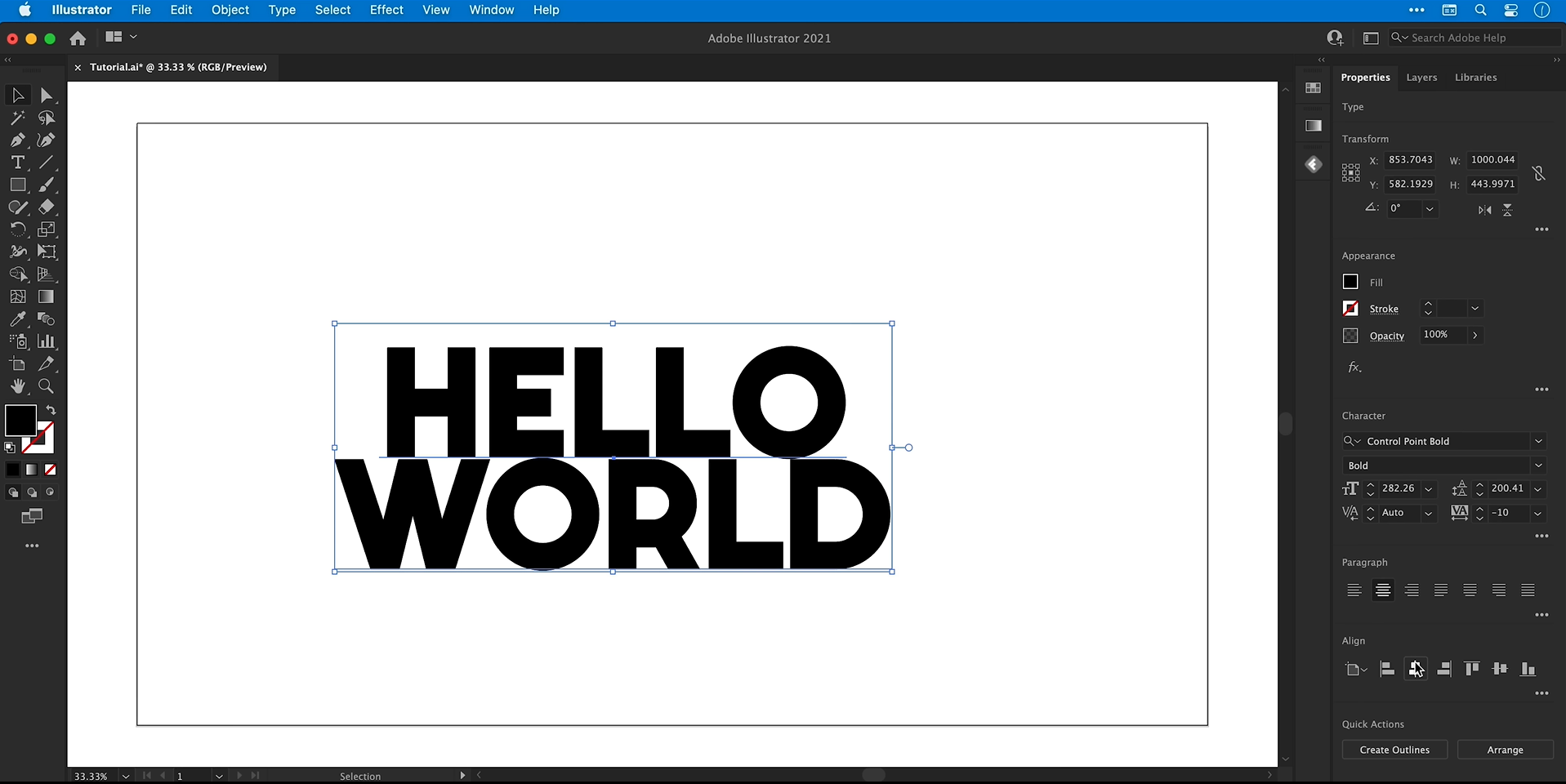
Task: Click the Create Outlines button
Action: [1394, 750]
